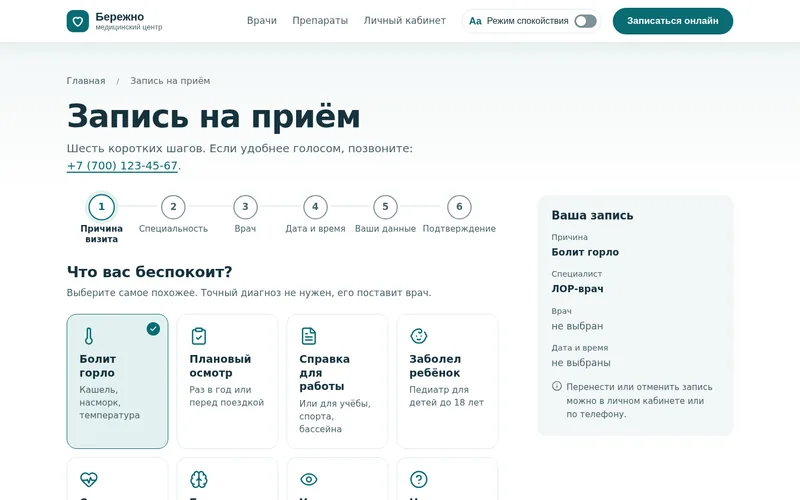Click the thermometer icon on Болит горло card
This screenshot has height=500, width=800.
tap(89, 336)
